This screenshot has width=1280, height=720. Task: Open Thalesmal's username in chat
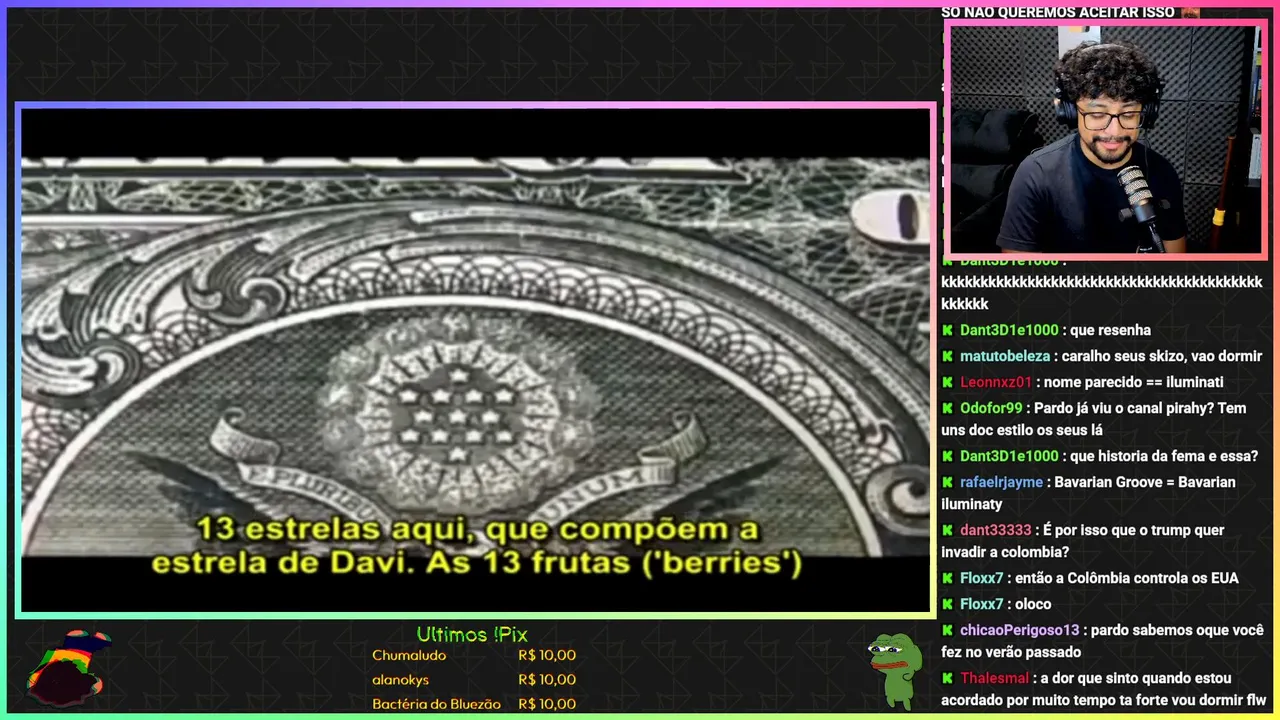pos(993,678)
